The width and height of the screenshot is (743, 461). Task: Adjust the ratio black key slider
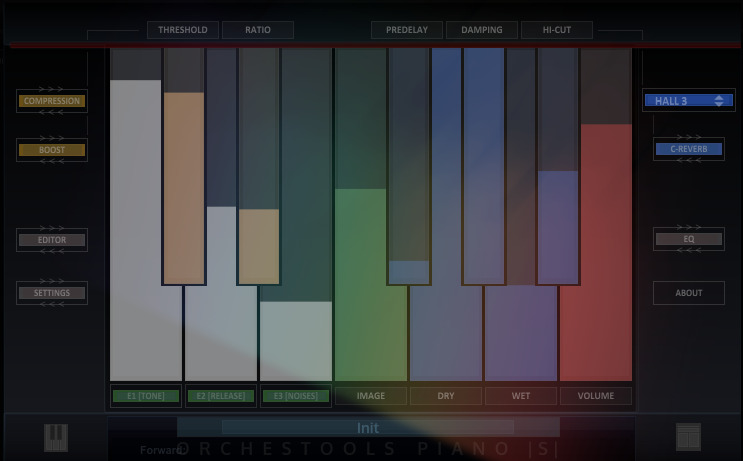pos(259,166)
